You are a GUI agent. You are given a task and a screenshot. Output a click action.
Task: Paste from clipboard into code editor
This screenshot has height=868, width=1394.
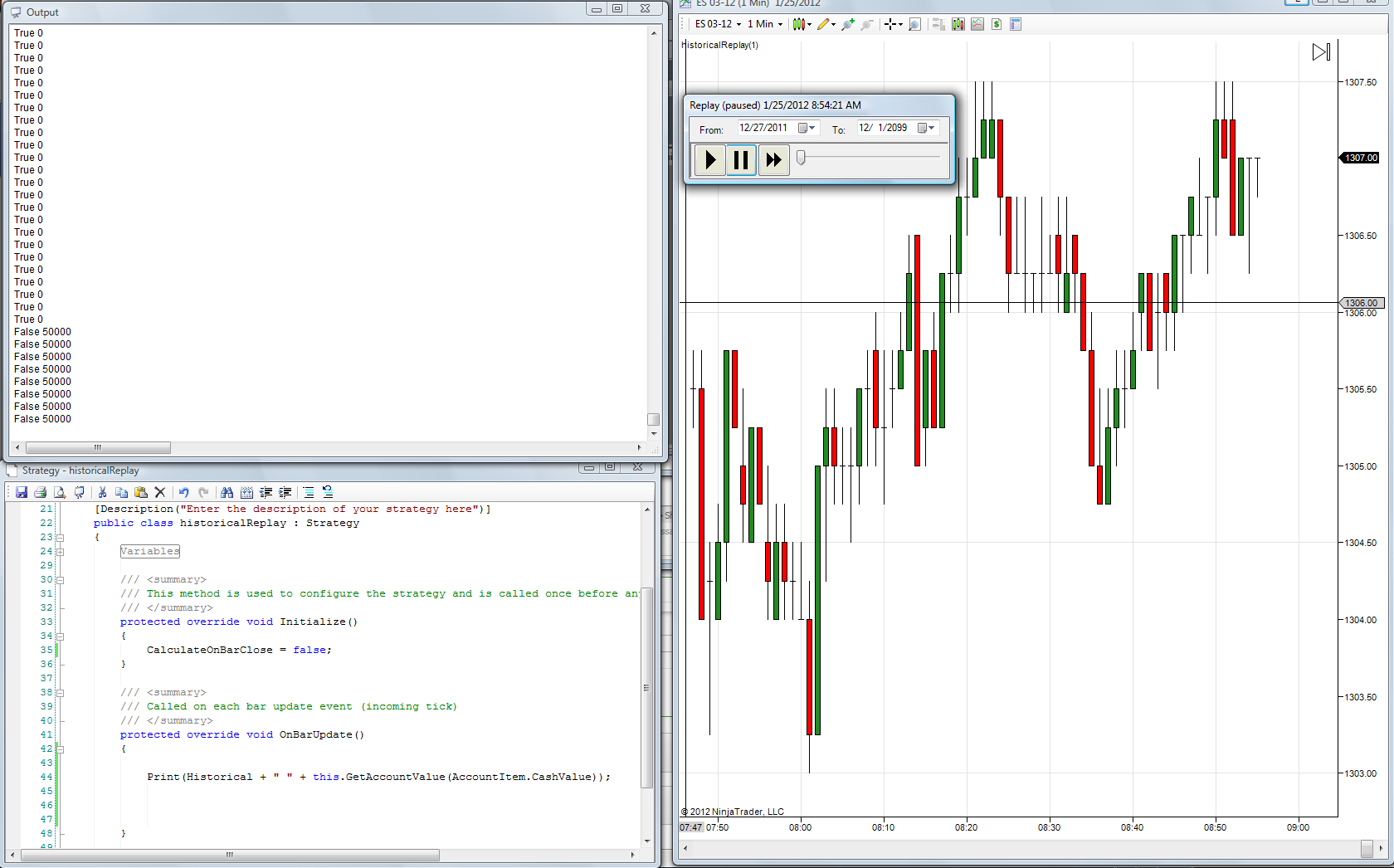[x=141, y=492]
